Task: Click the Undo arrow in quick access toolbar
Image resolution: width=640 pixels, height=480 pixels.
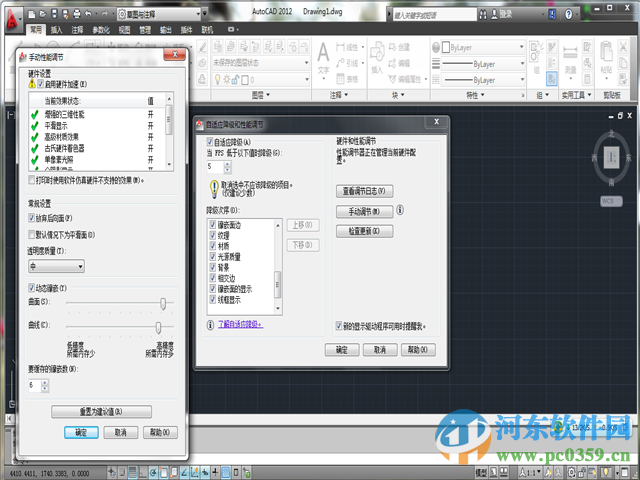Action: point(88,14)
